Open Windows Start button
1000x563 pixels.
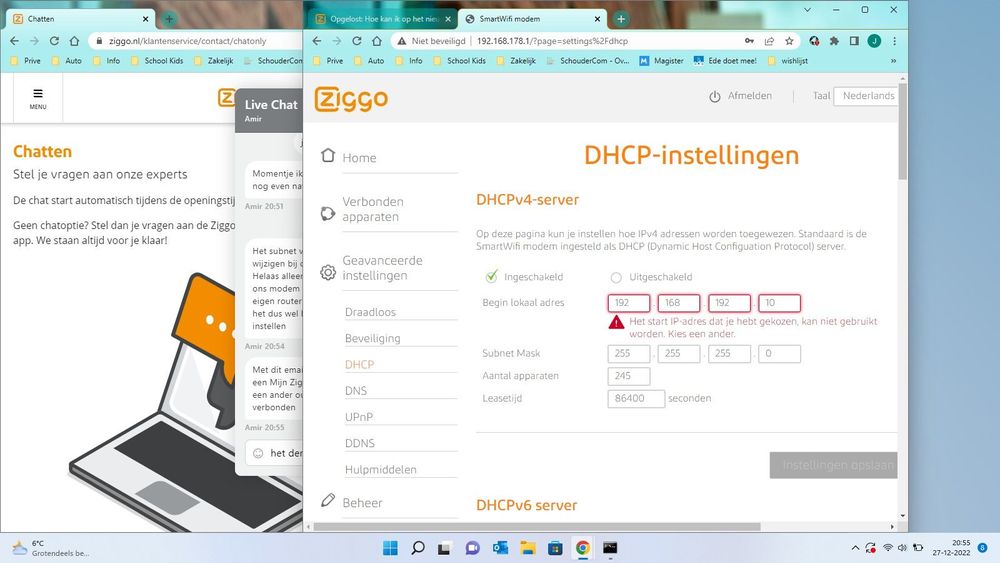(390, 548)
